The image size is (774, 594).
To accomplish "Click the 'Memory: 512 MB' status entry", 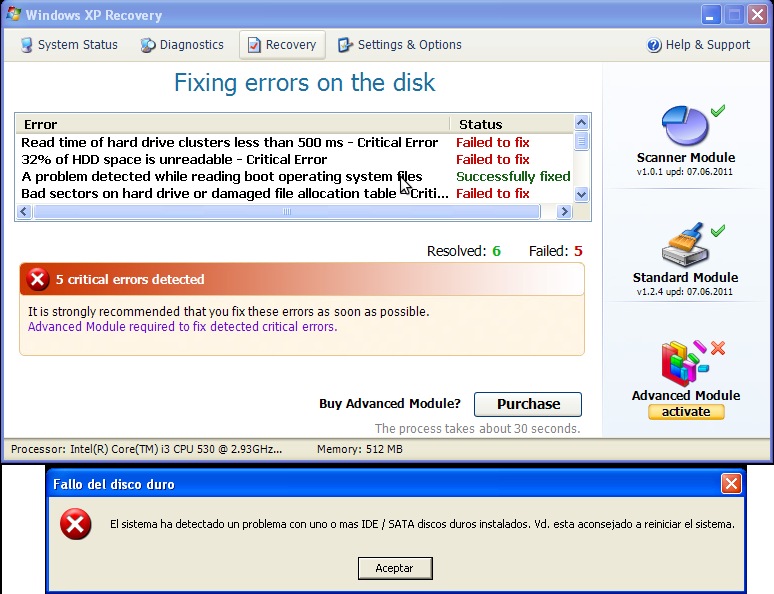I will coord(360,449).
